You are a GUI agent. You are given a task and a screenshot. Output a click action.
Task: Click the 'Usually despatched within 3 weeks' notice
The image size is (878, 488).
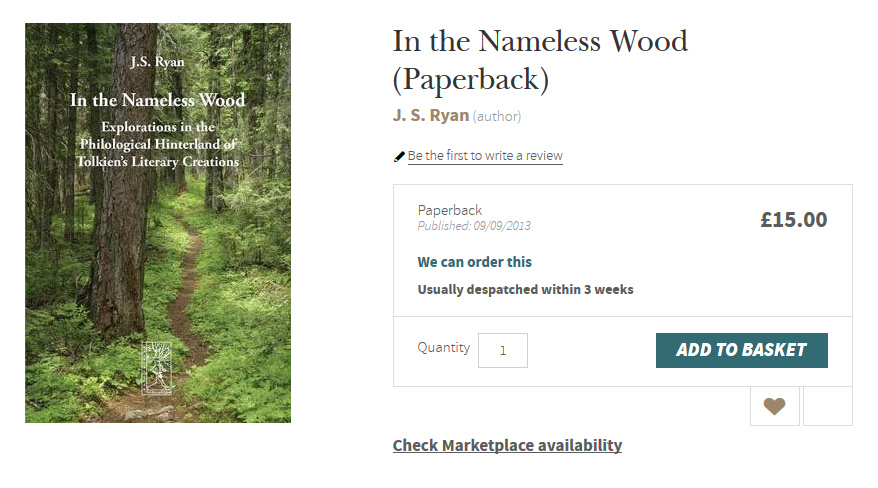click(x=525, y=290)
